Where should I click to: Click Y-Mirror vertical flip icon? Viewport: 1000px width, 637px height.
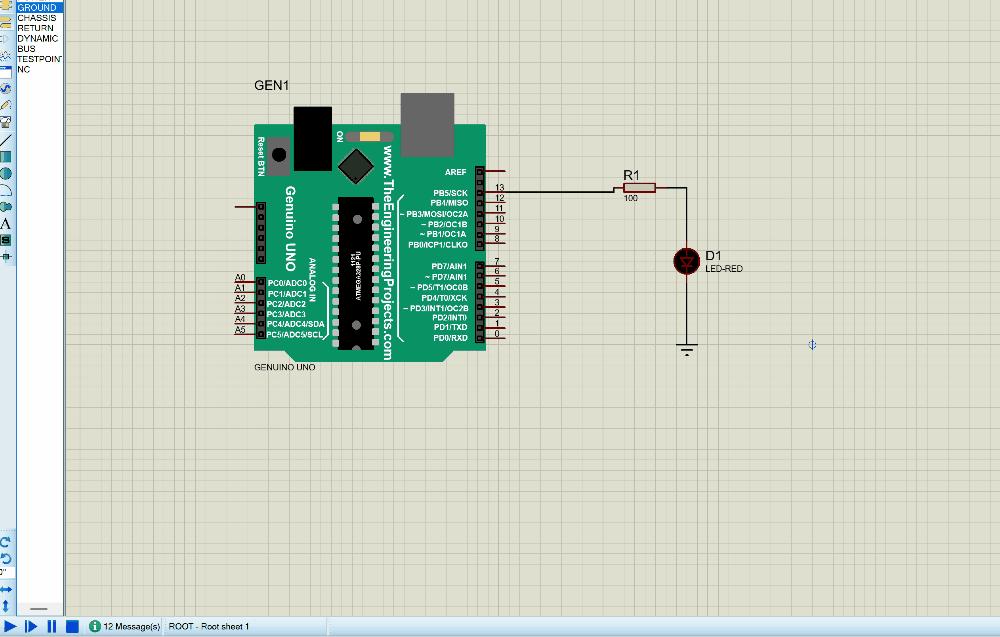click(6, 605)
